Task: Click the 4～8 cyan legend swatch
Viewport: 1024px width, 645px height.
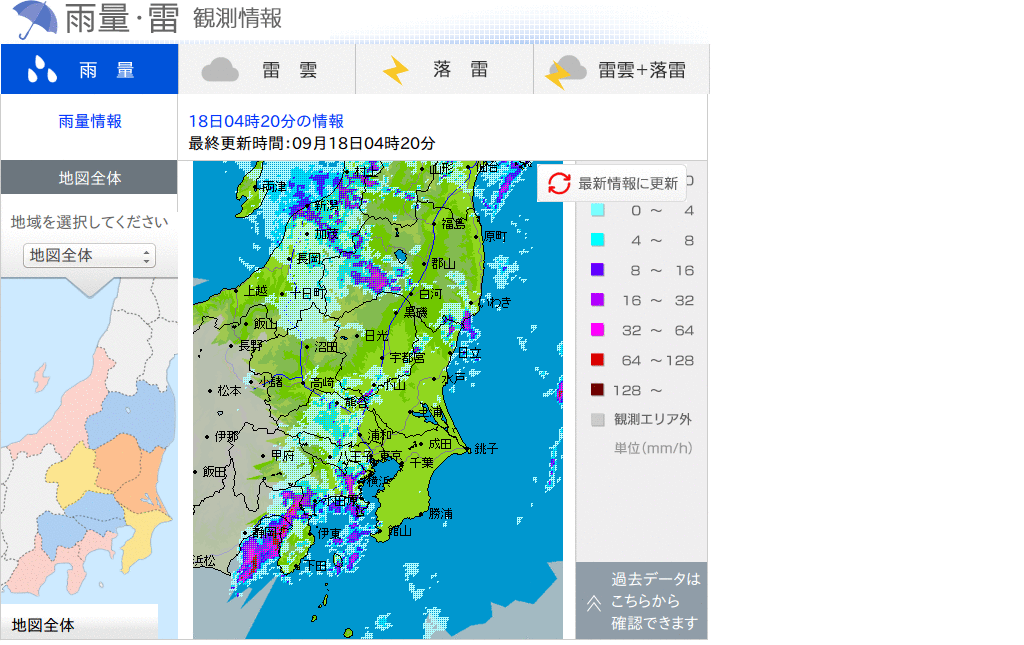Action: (598, 240)
